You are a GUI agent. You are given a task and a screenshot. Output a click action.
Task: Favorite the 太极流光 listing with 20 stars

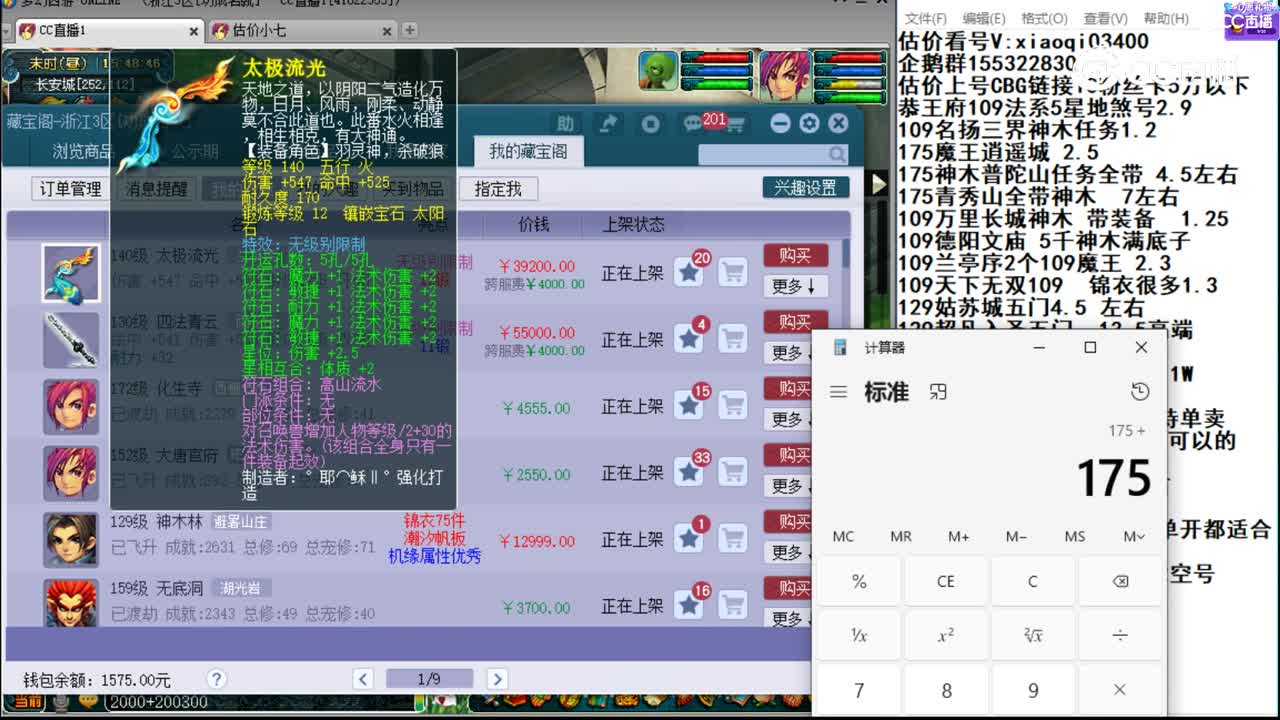coord(689,271)
